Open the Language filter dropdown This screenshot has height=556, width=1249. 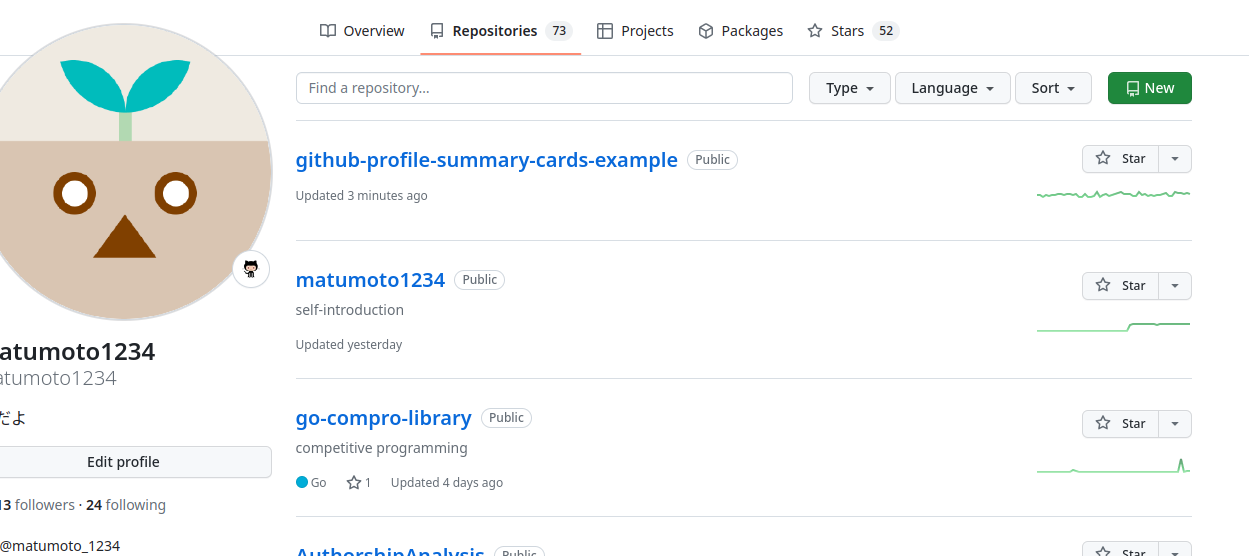coord(953,88)
